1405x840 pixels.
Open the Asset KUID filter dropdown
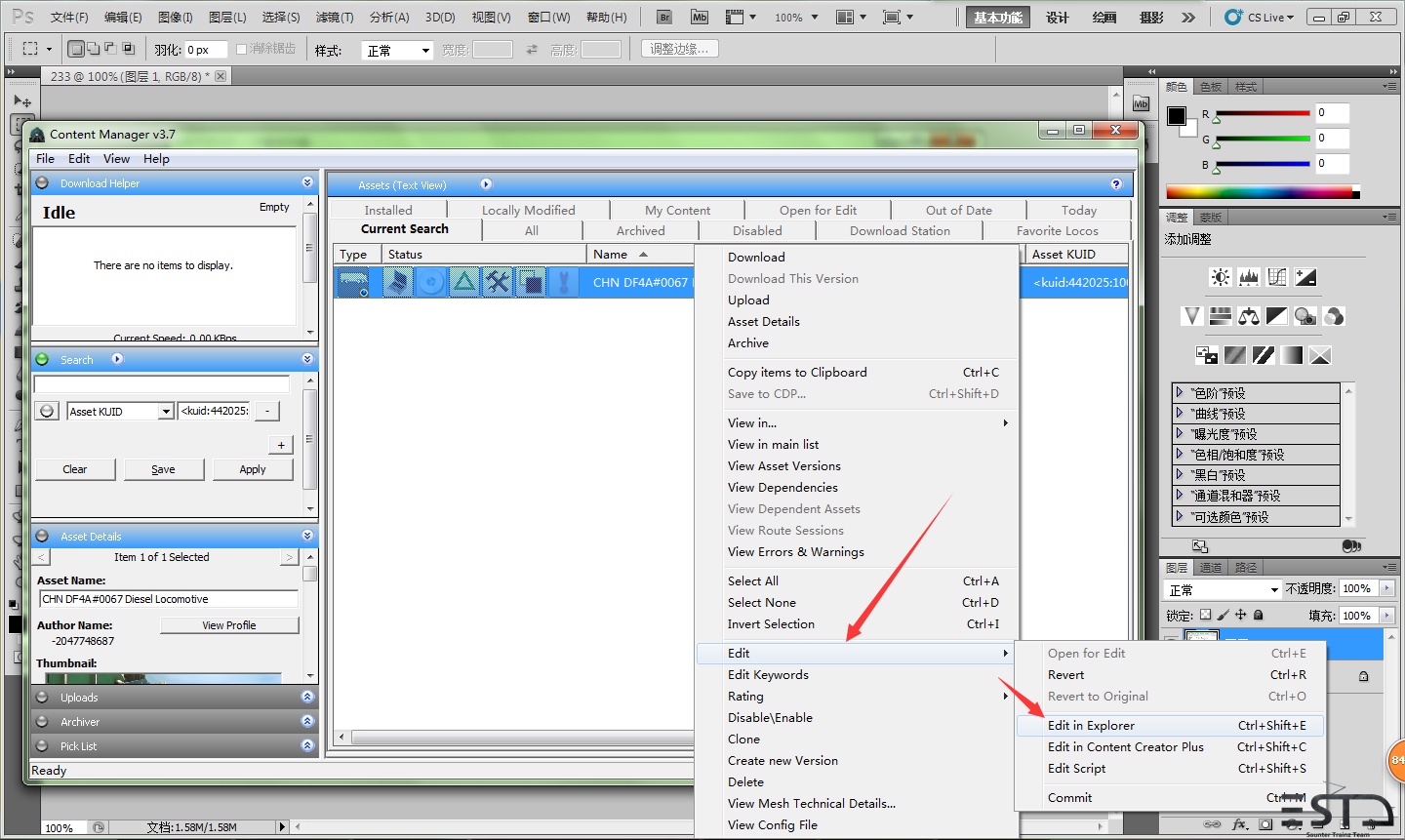click(x=166, y=412)
